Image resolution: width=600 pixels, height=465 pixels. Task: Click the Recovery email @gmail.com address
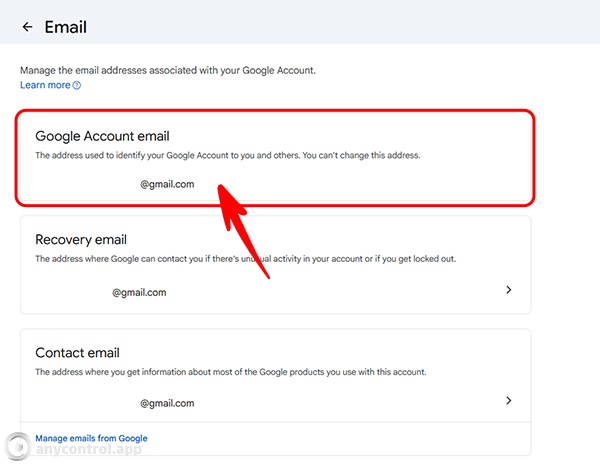[x=139, y=292]
